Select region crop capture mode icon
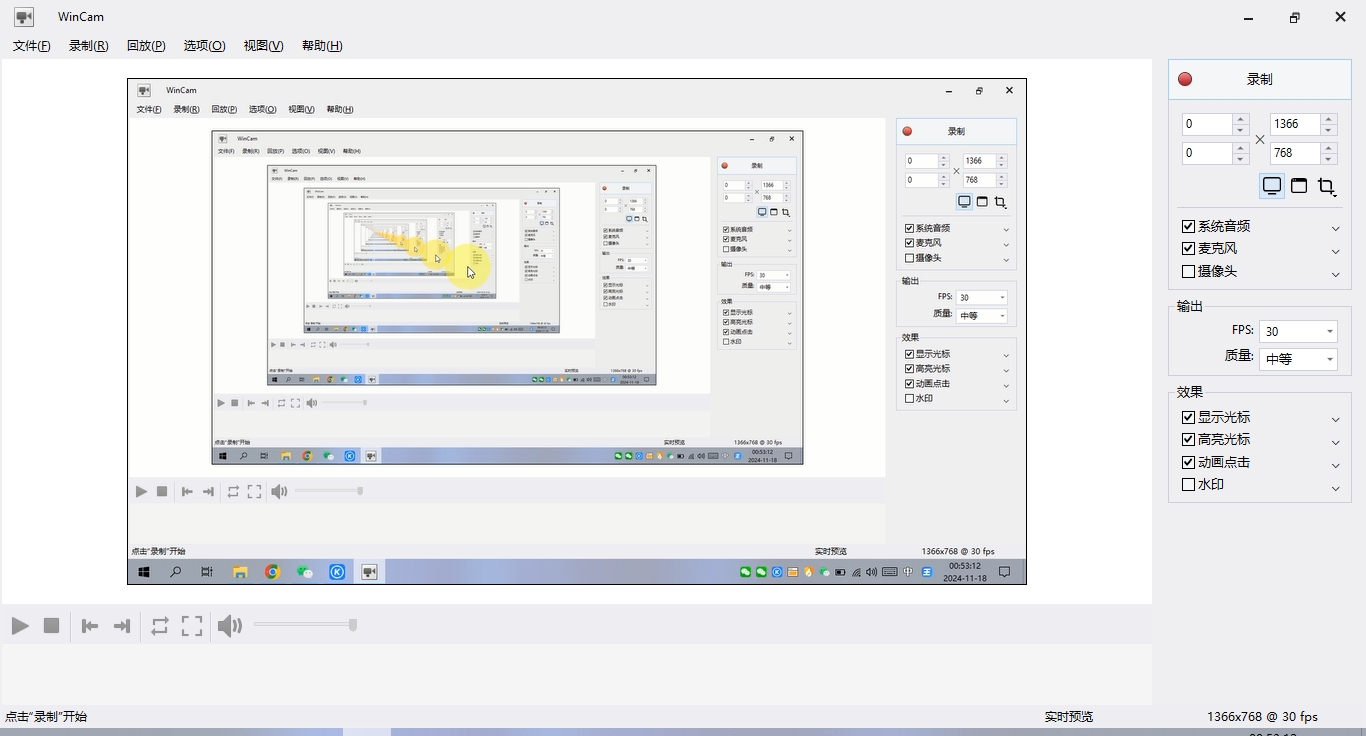The image size is (1366, 736). point(1326,186)
